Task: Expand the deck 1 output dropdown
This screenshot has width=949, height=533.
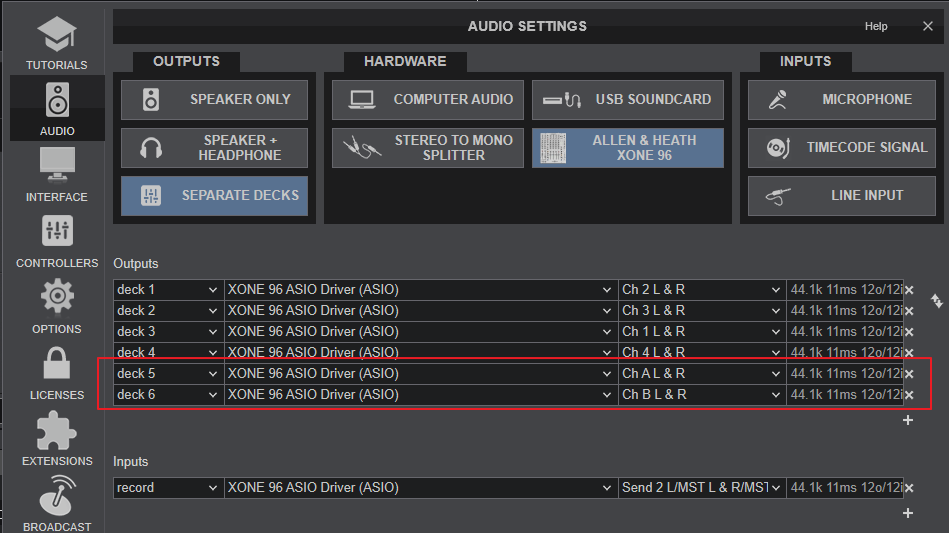Action: tap(167, 290)
